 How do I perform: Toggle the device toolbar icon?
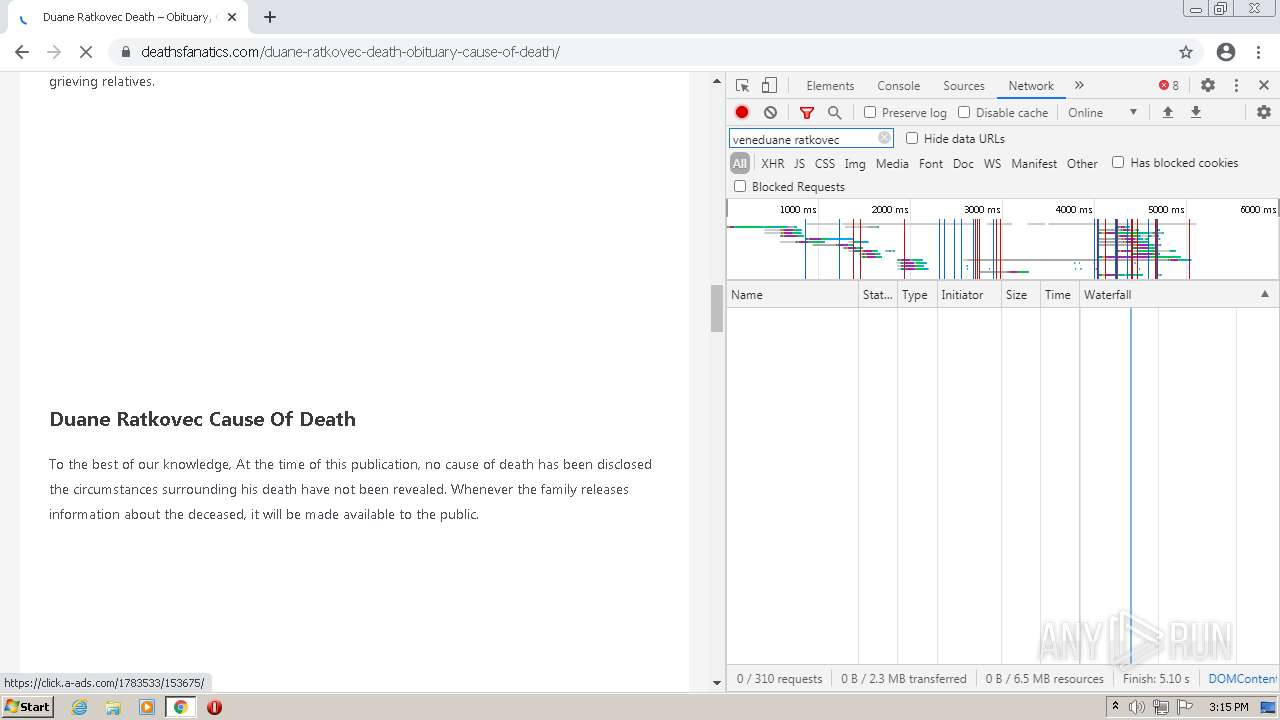coord(769,85)
